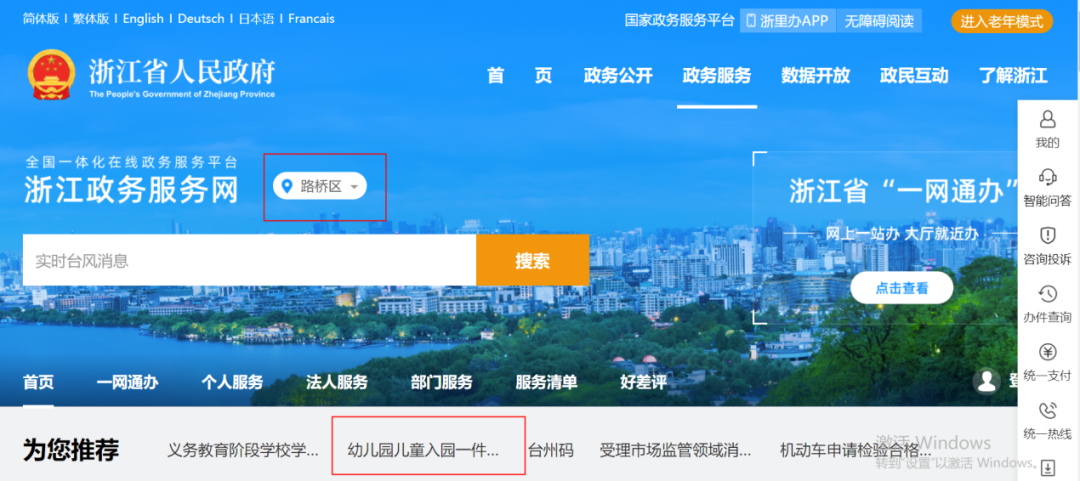
Task: Toggle 无障碍阅读 accessibility reading
Action: pos(879,21)
